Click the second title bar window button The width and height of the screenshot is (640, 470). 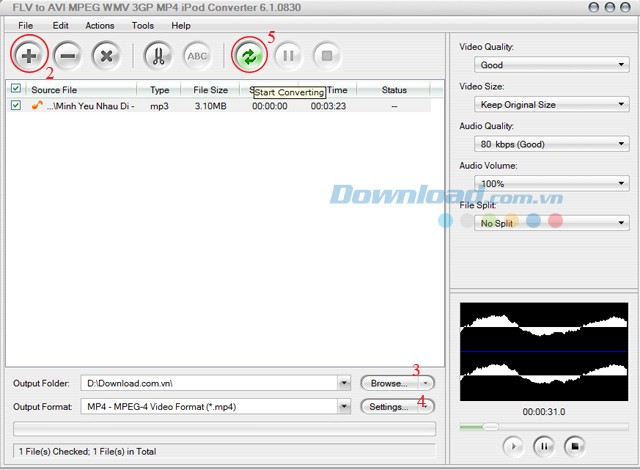coord(610,7)
